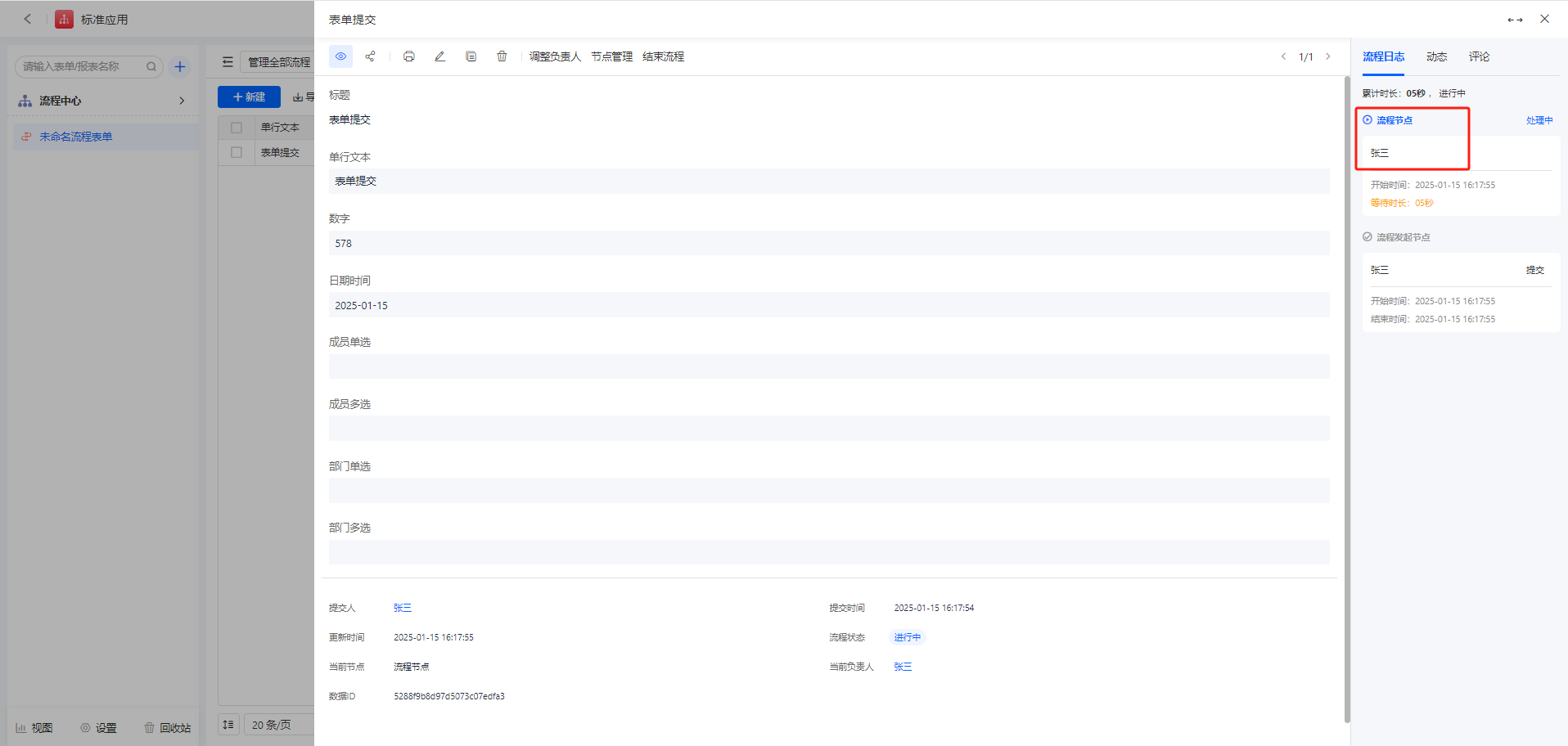Delete the record with trash icon

(x=502, y=56)
